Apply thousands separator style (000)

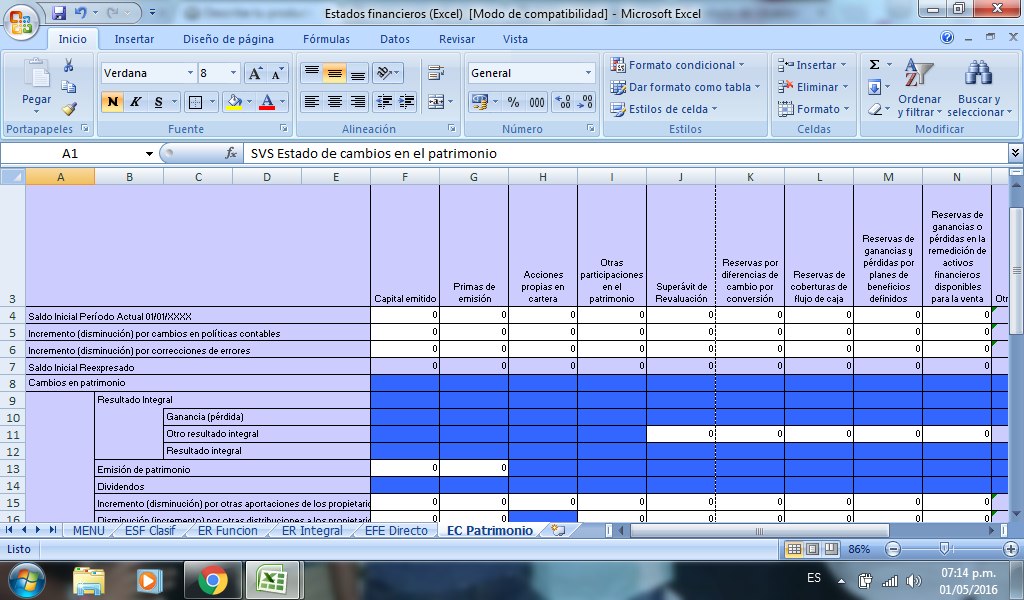pos(537,102)
